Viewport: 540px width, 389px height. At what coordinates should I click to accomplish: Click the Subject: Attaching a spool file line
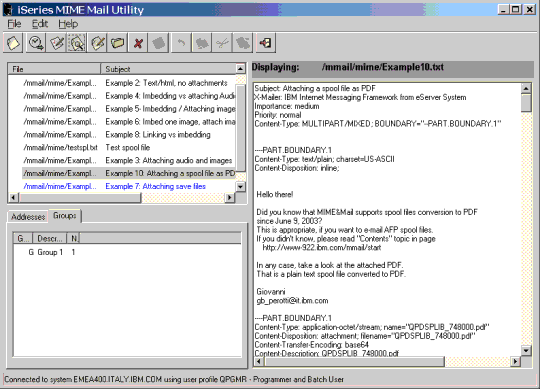point(315,88)
